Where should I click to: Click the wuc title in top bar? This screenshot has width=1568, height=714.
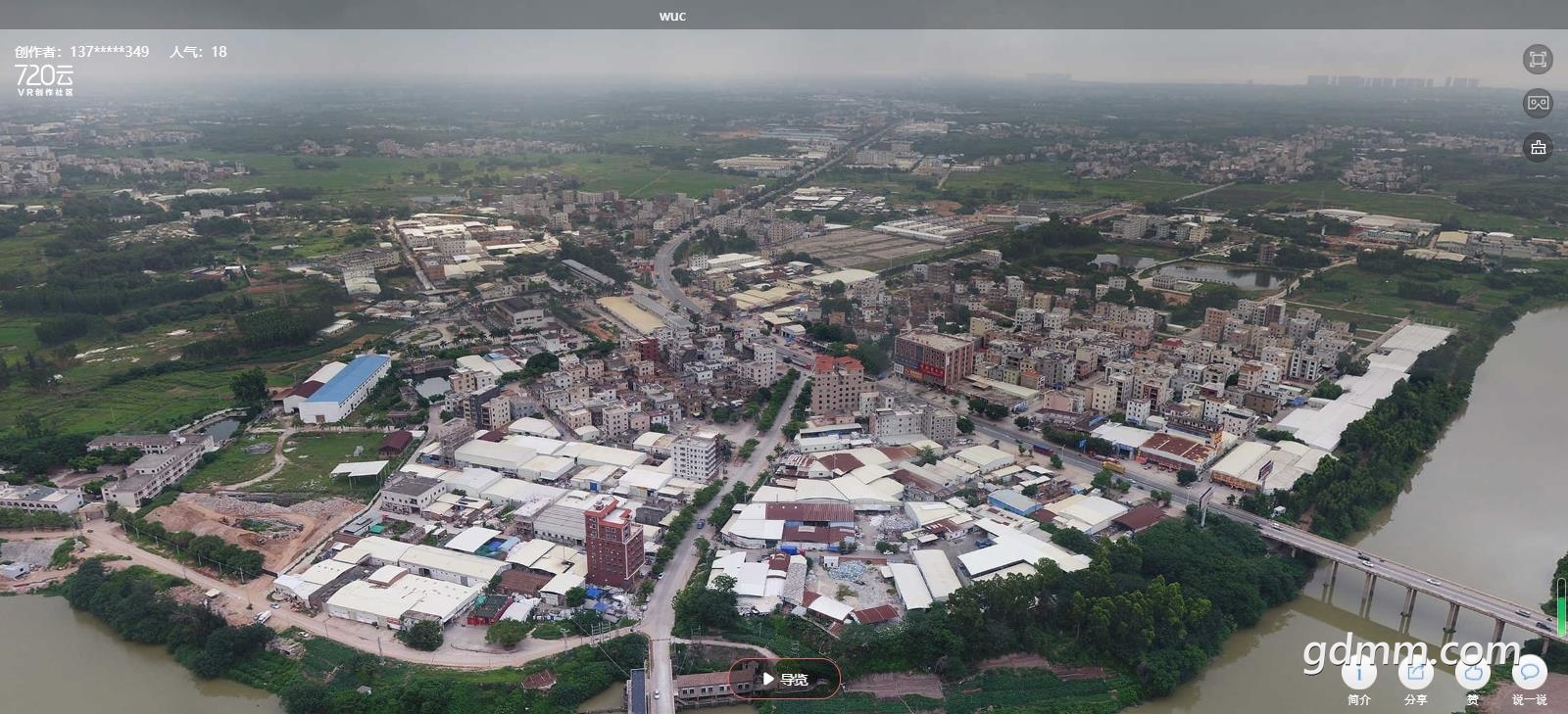point(672,16)
